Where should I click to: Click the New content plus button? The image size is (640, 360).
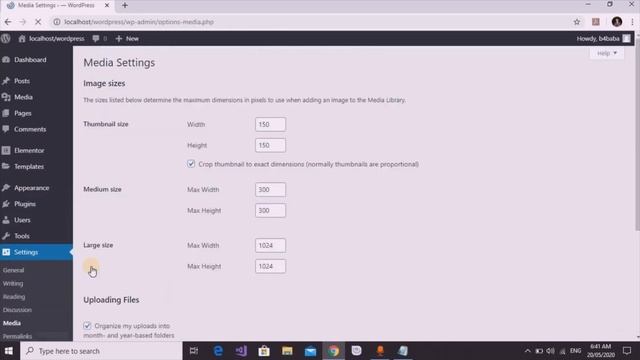[127, 38]
